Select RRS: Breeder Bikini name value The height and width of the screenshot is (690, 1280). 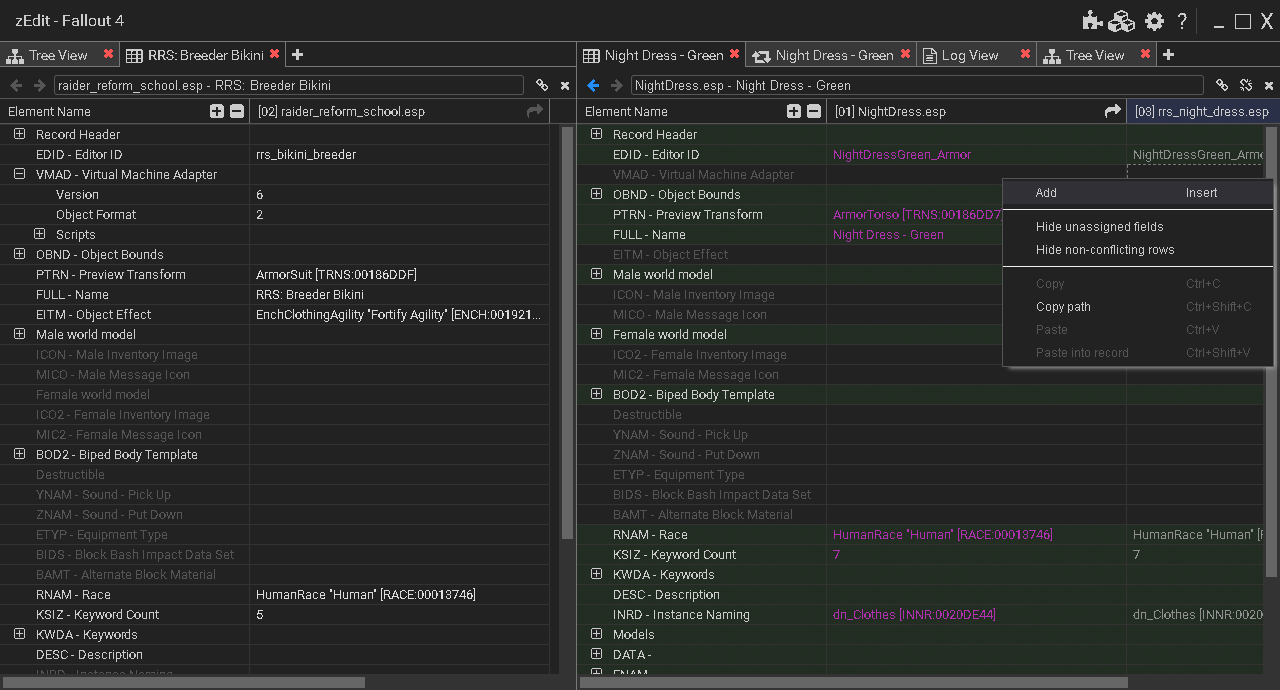pyautogui.click(x=310, y=294)
